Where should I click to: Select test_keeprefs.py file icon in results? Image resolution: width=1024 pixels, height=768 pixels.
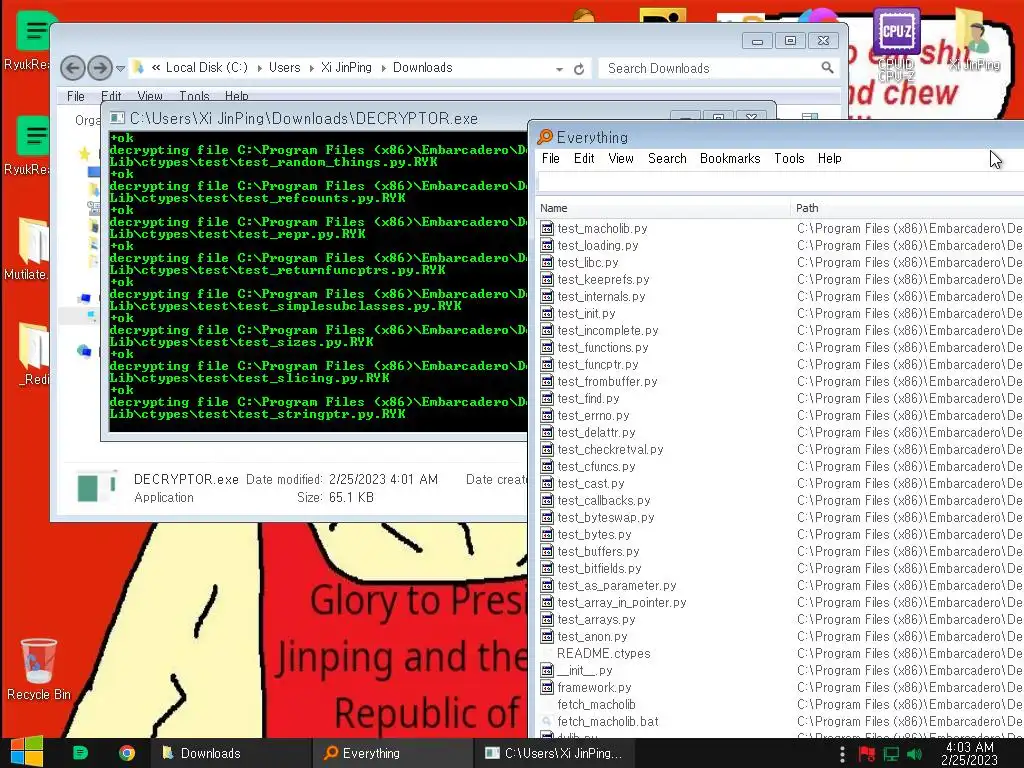pos(547,280)
